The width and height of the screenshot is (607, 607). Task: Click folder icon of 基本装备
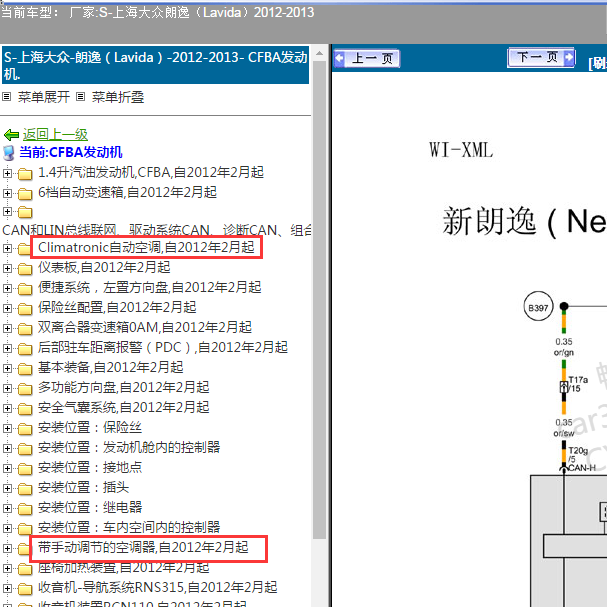pos(25,369)
